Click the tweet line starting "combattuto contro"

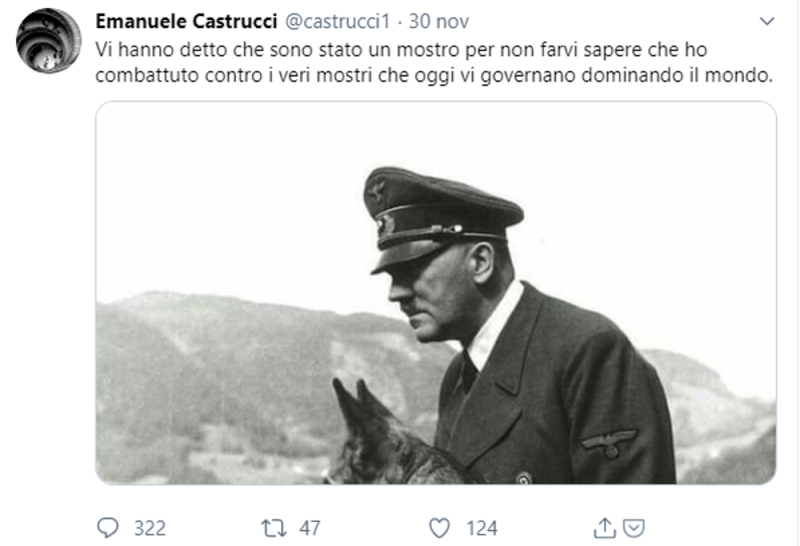point(434,75)
